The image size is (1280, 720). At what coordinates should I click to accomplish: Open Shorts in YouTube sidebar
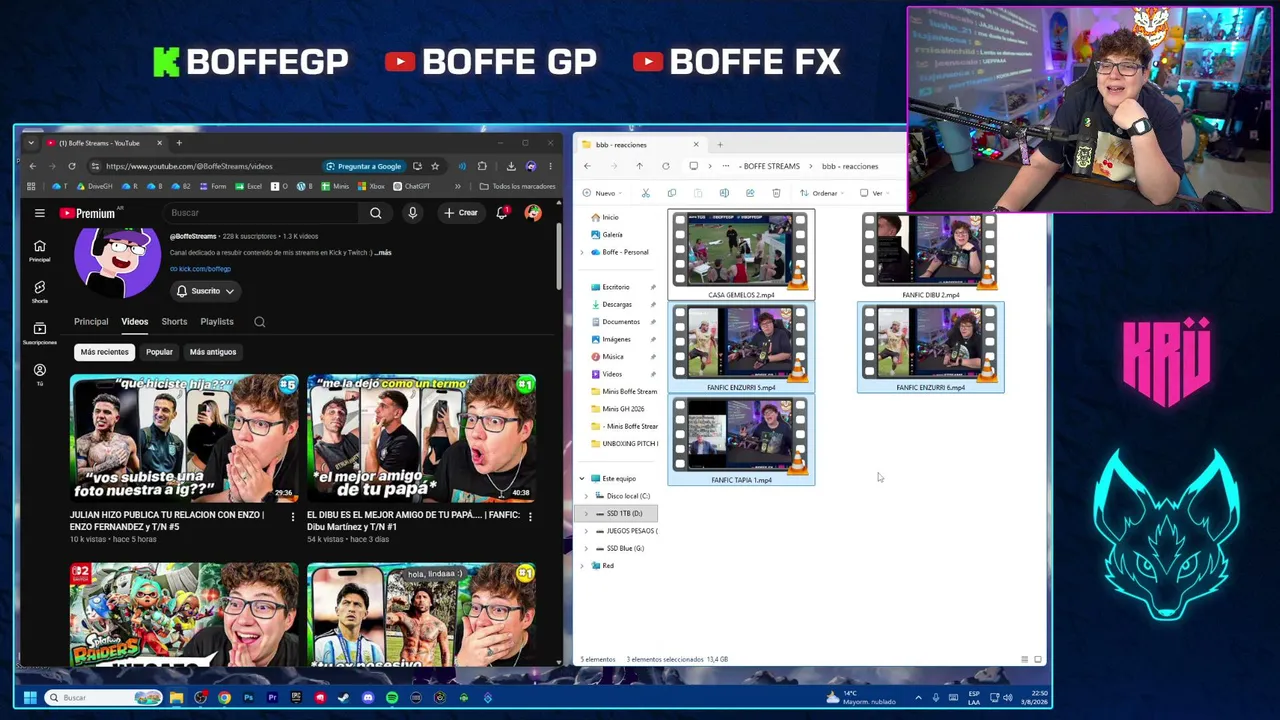click(39, 291)
